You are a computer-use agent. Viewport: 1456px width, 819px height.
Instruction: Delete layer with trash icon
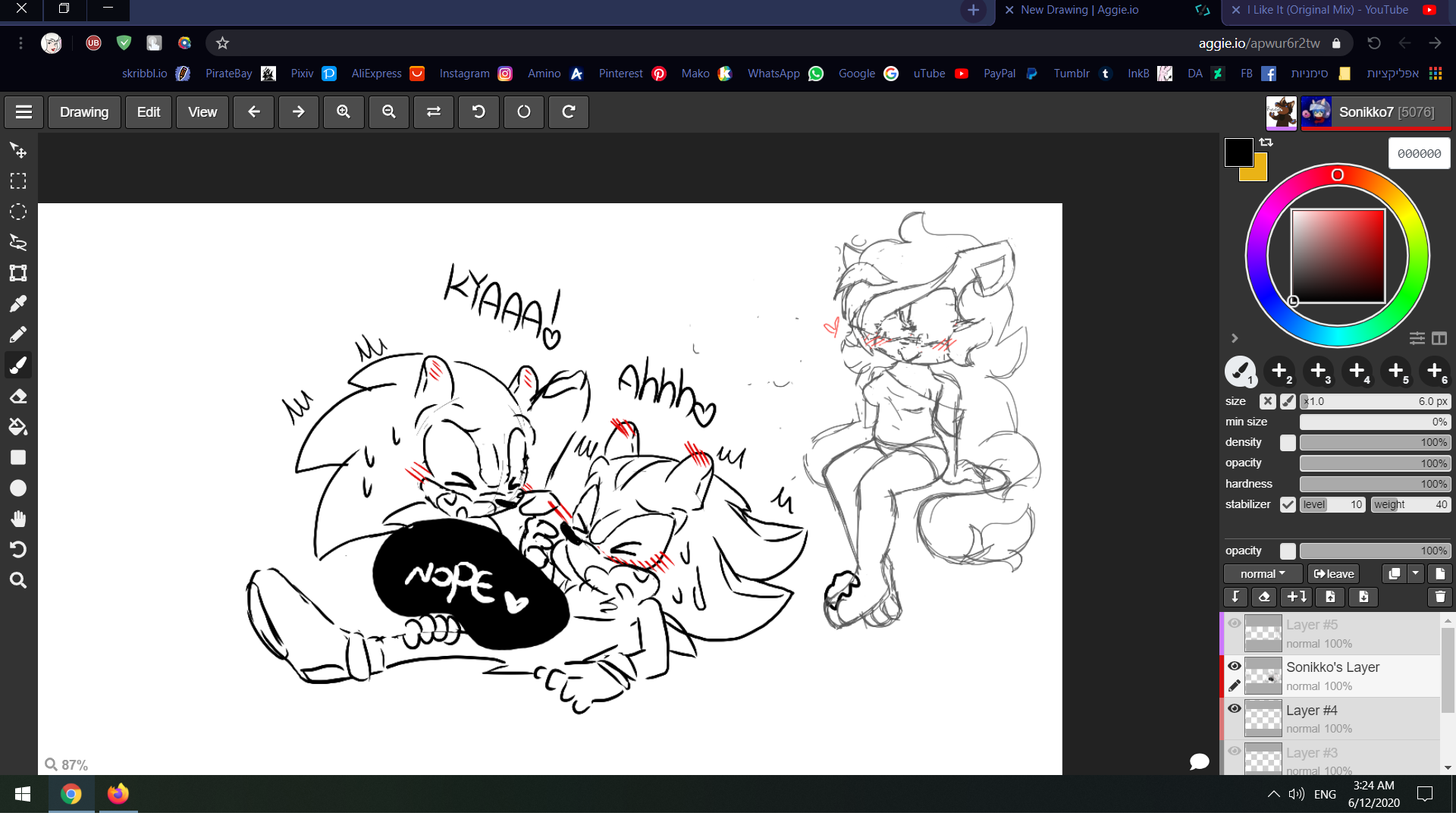pyautogui.click(x=1440, y=598)
